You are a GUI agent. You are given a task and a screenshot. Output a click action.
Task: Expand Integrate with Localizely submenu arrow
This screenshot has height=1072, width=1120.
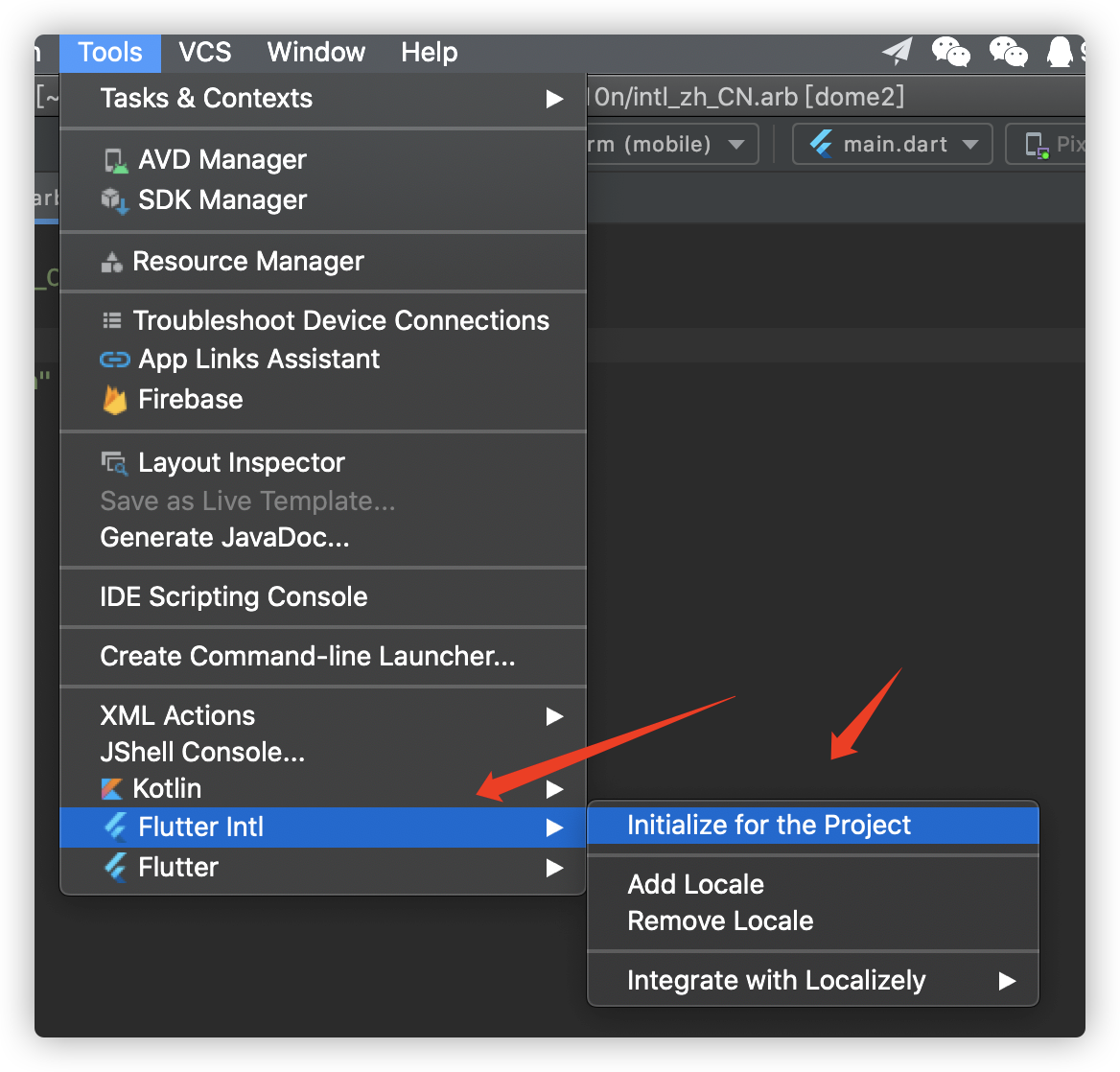pyautogui.click(x=1007, y=981)
